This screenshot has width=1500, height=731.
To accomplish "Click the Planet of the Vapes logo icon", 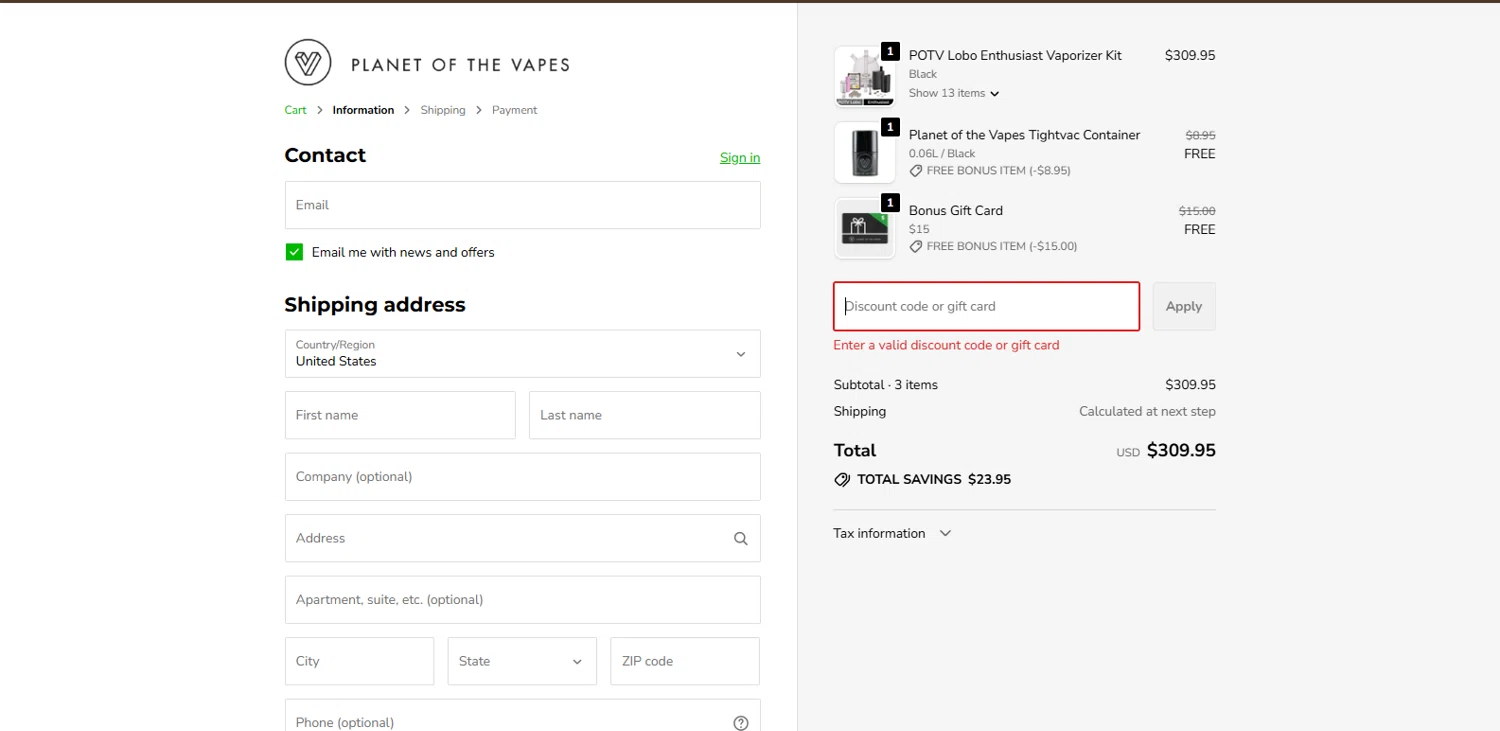I will (x=308, y=63).
